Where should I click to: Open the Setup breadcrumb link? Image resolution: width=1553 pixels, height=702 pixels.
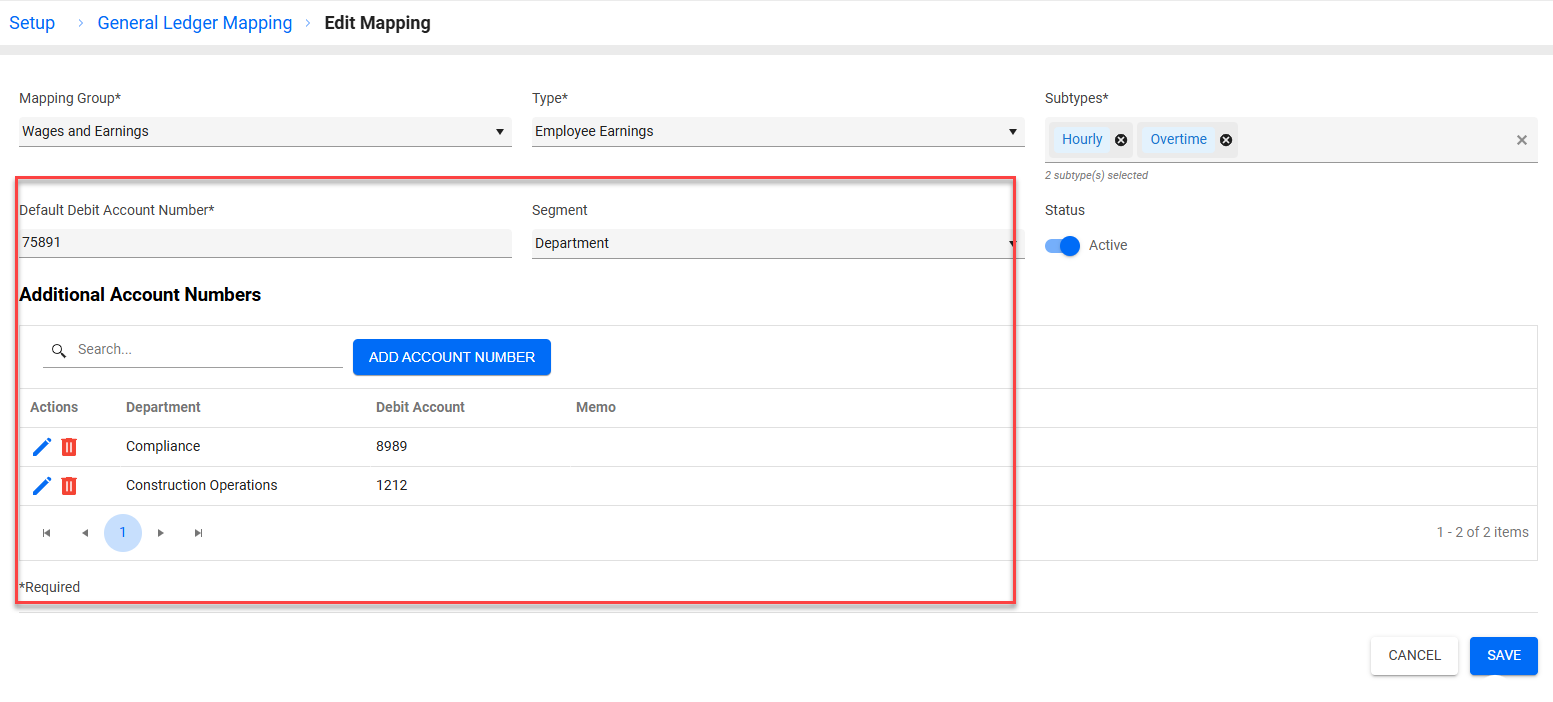point(32,23)
